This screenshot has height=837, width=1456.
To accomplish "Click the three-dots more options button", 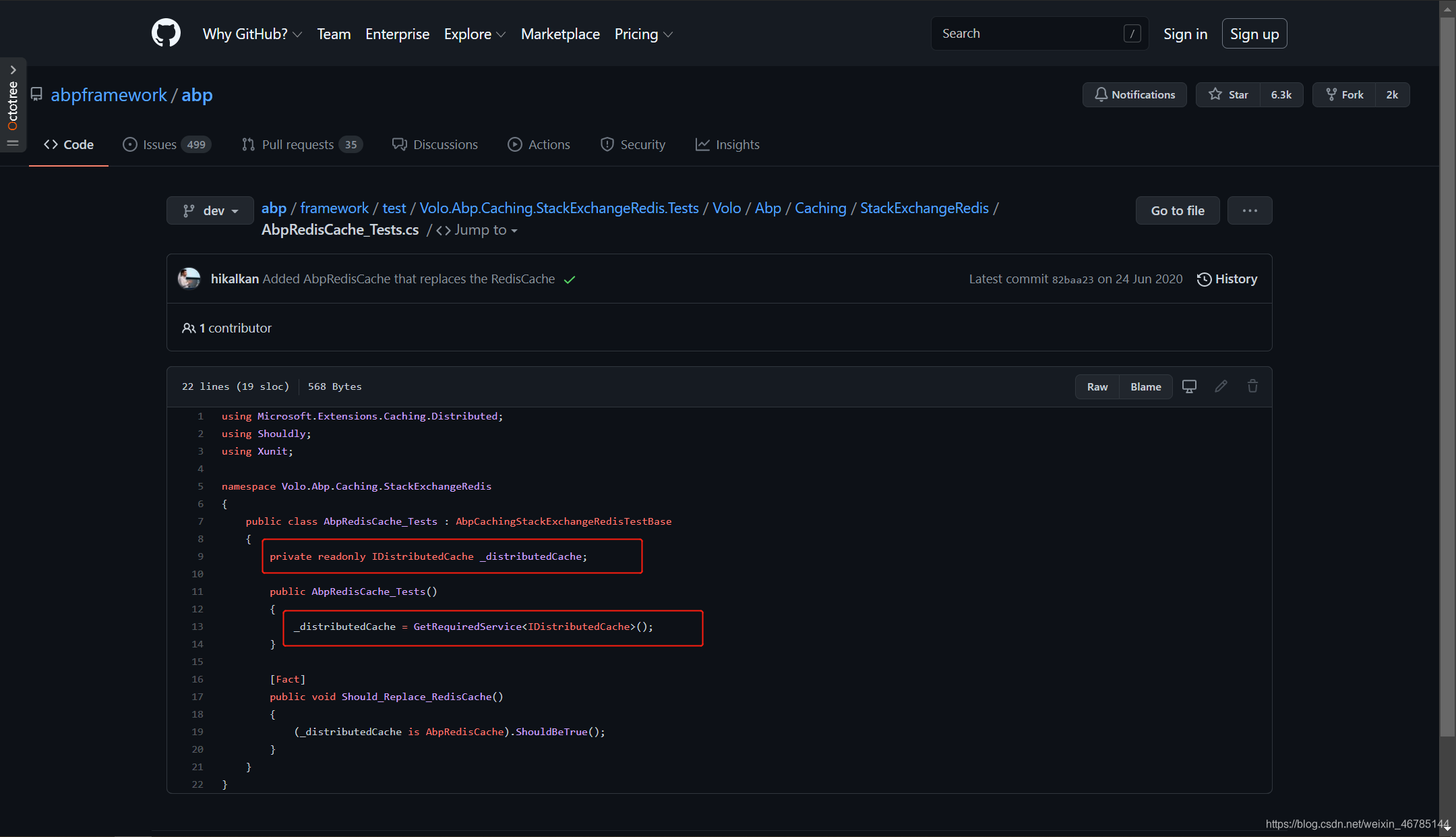I will (1250, 210).
